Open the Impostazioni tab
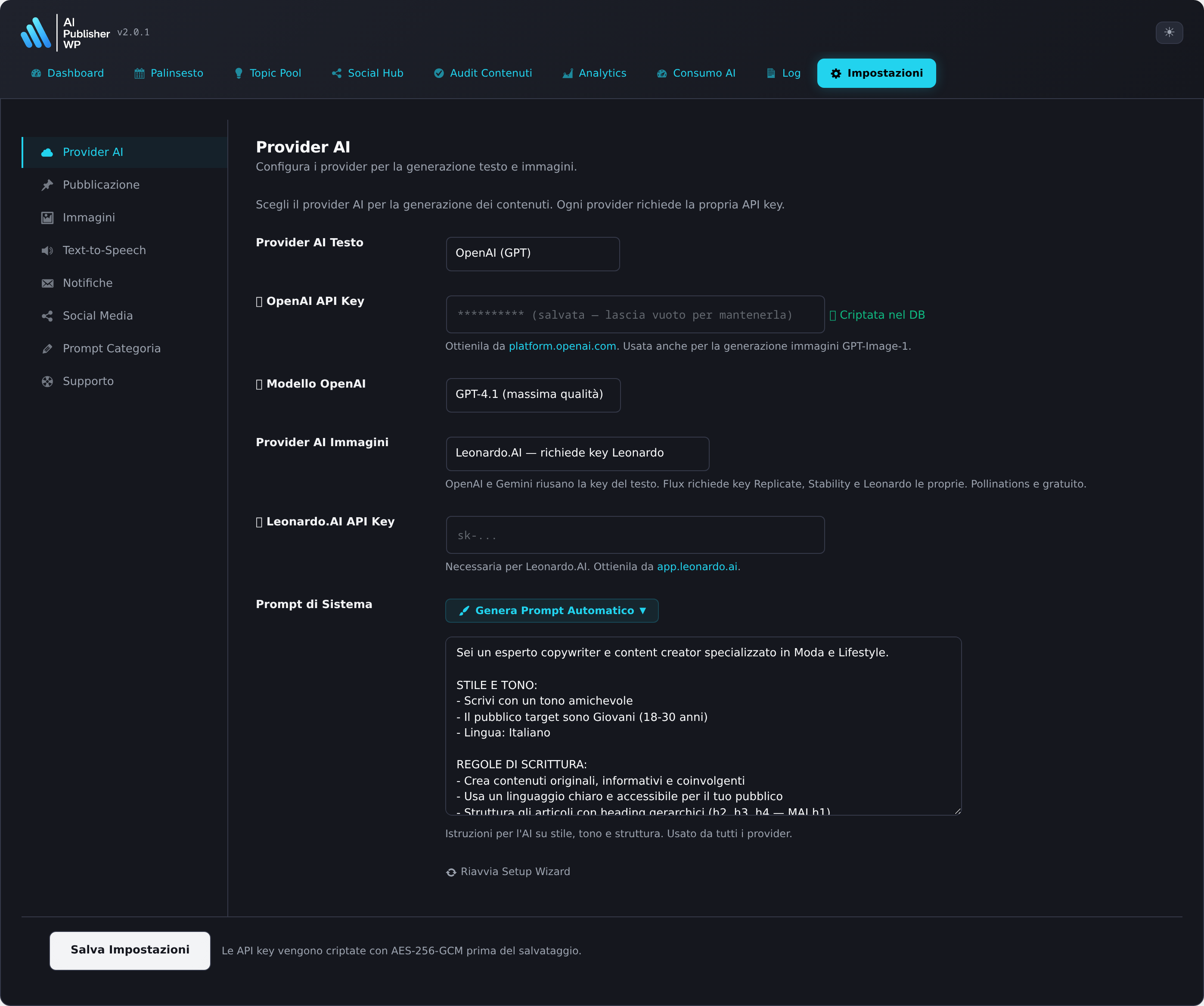 point(876,73)
